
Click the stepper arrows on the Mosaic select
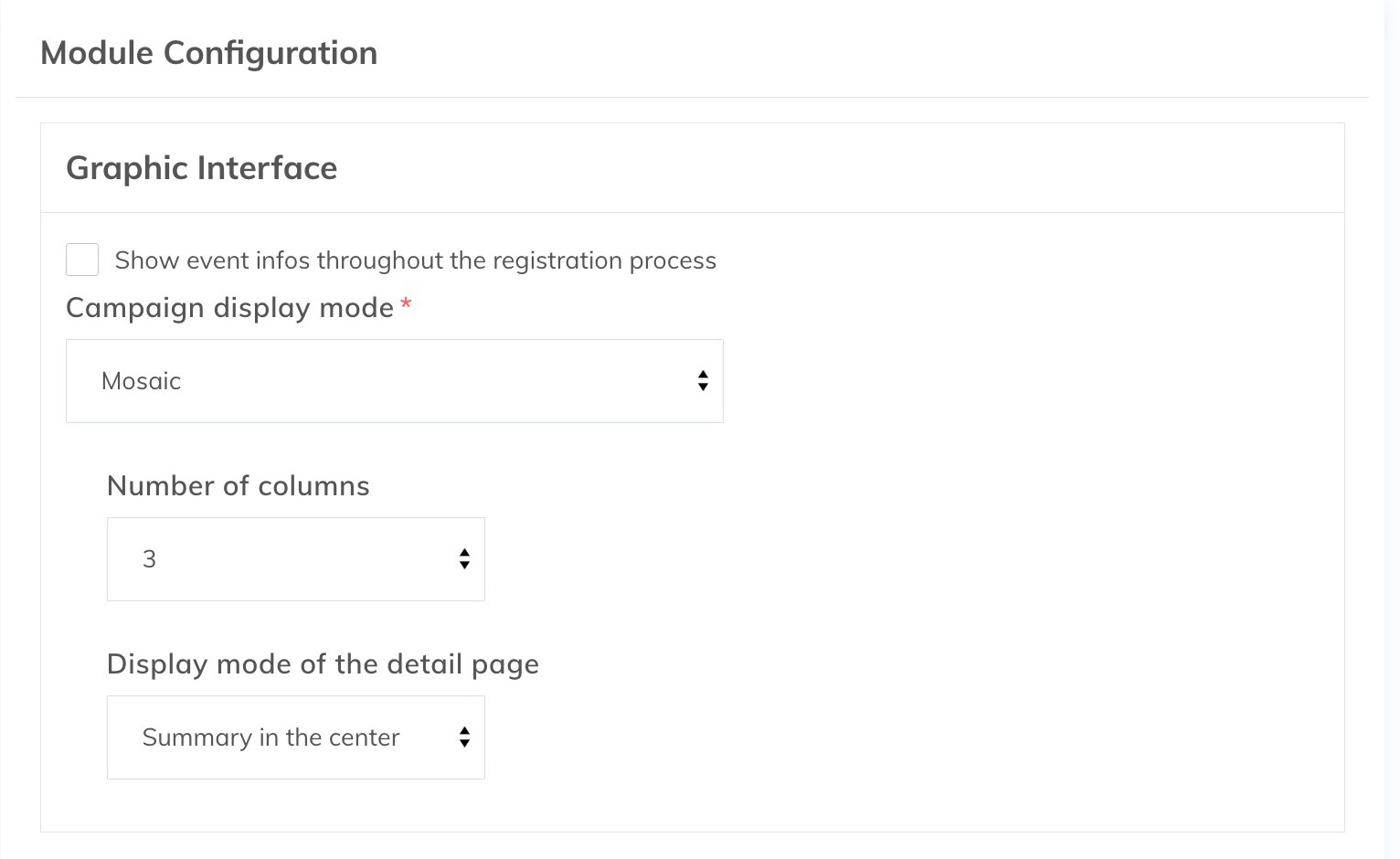coord(703,381)
